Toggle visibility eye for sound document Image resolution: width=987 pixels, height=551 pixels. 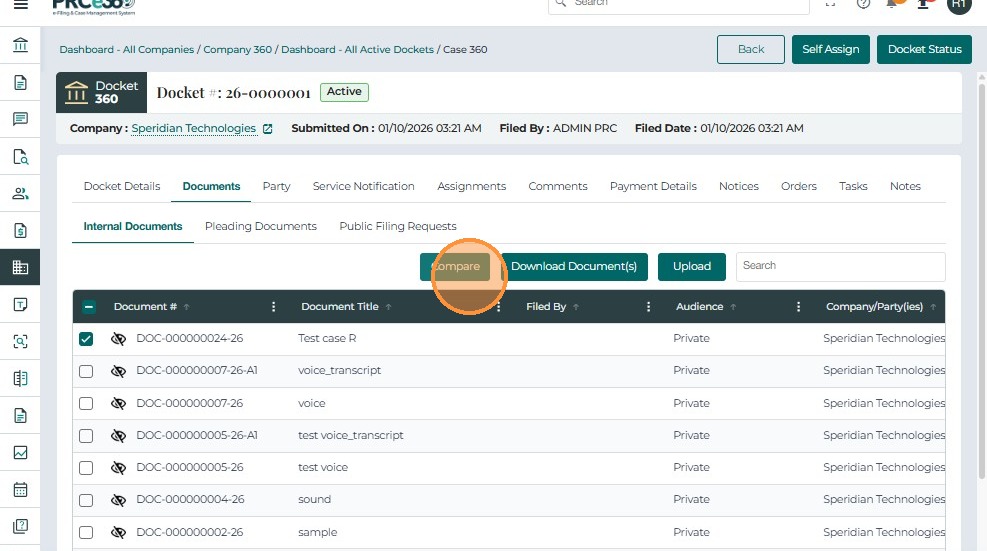pyautogui.click(x=118, y=500)
